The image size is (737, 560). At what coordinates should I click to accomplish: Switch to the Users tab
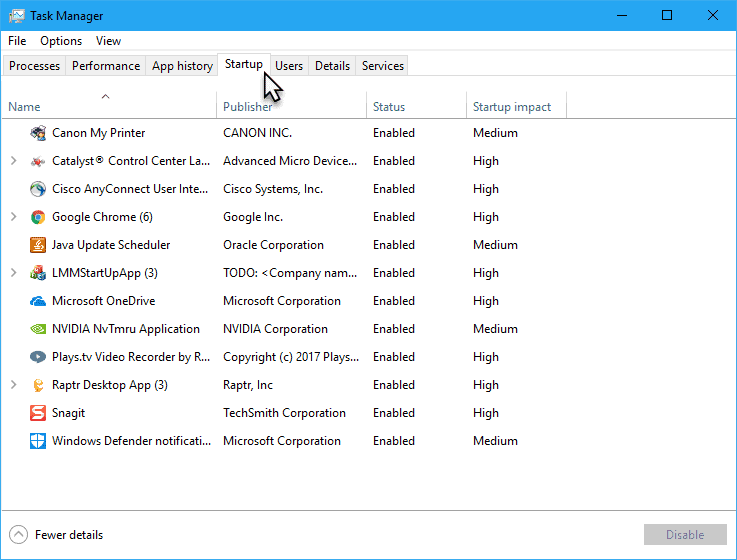pyautogui.click(x=289, y=66)
